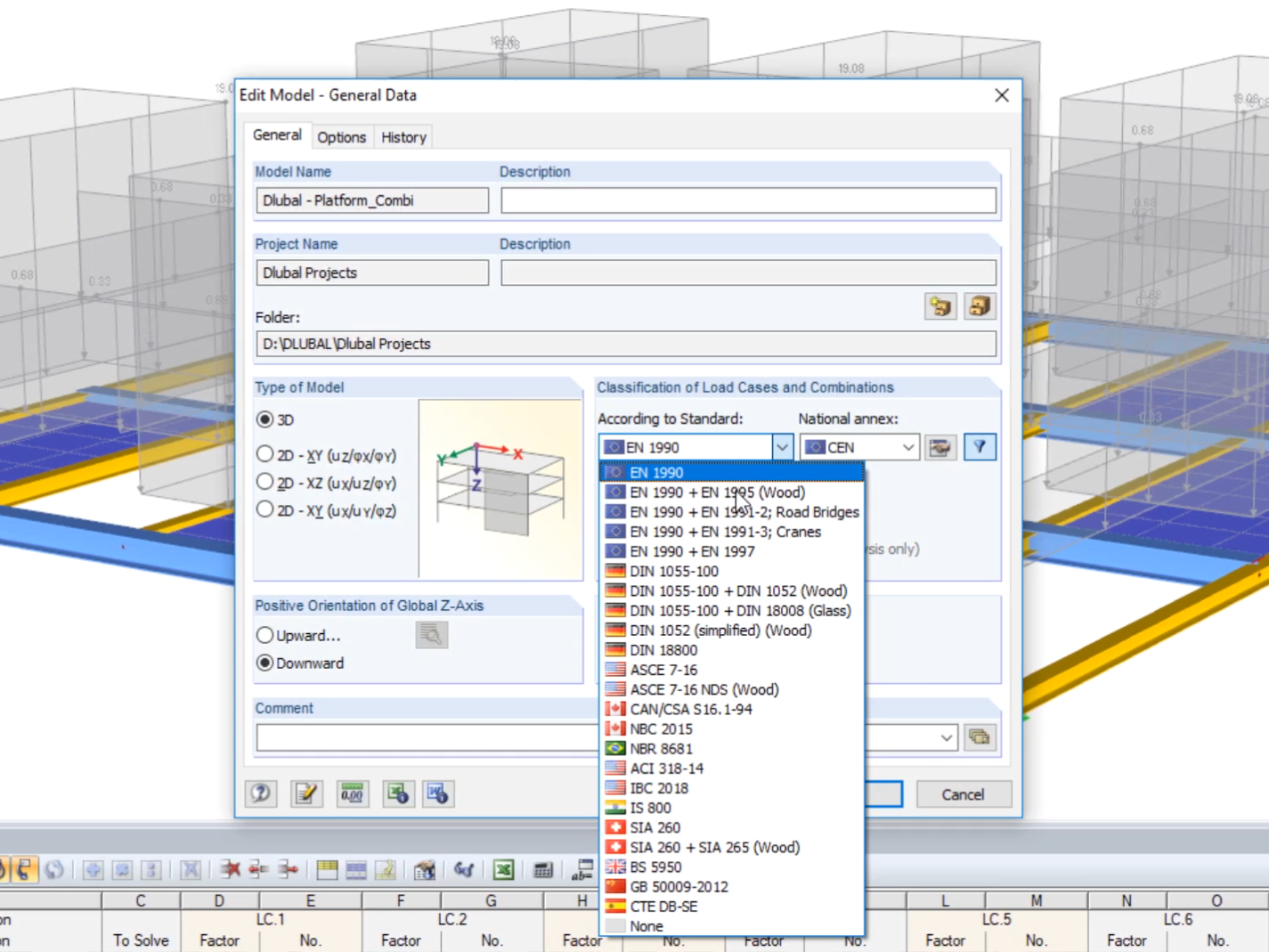Screen dimensions: 1269x952
Task: Click the orange highlighted toolbar icon at left
Action: point(24,869)
